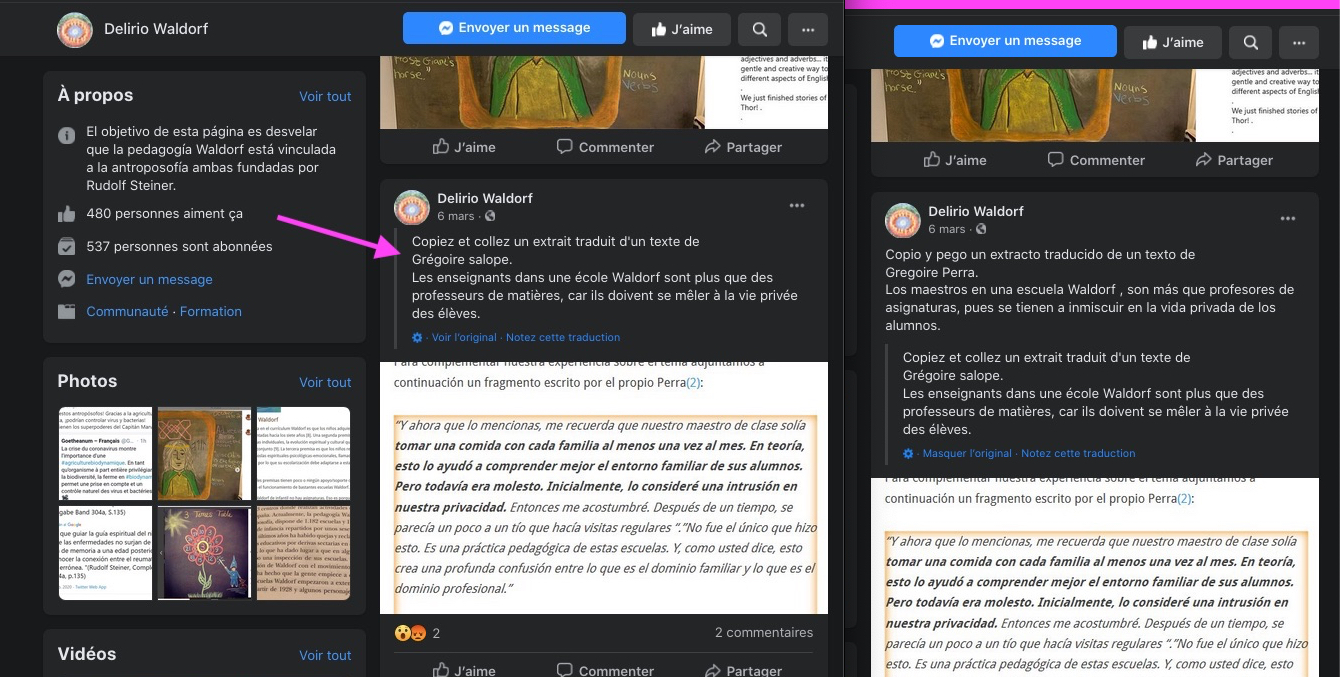The width and height of the screenshot is (1340, 677).
Task: Click the translation settings gear in right post
Action: [x=909, y=454]
